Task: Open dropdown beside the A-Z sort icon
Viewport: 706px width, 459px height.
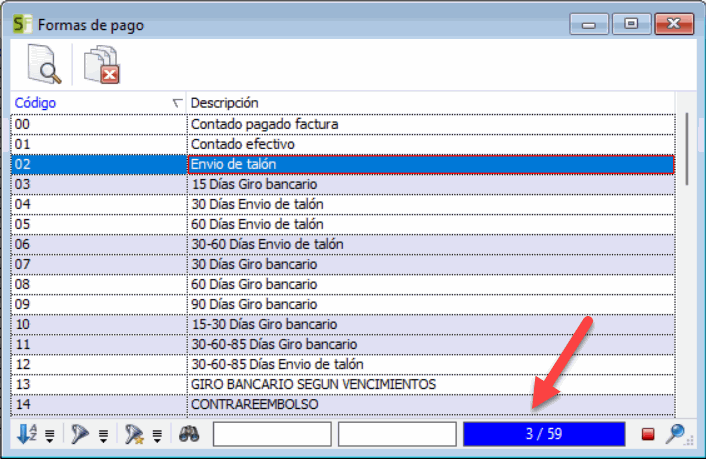Action: 50,435
